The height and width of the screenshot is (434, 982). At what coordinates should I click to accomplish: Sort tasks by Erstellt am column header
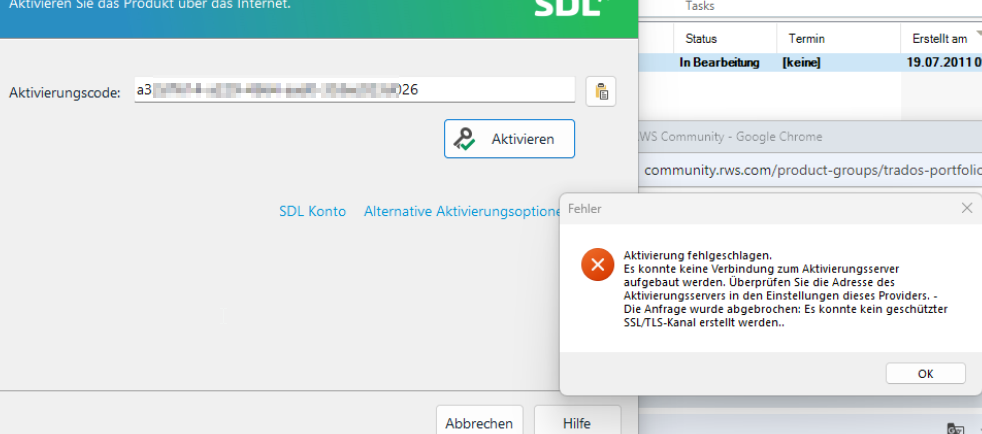point(941,39)
